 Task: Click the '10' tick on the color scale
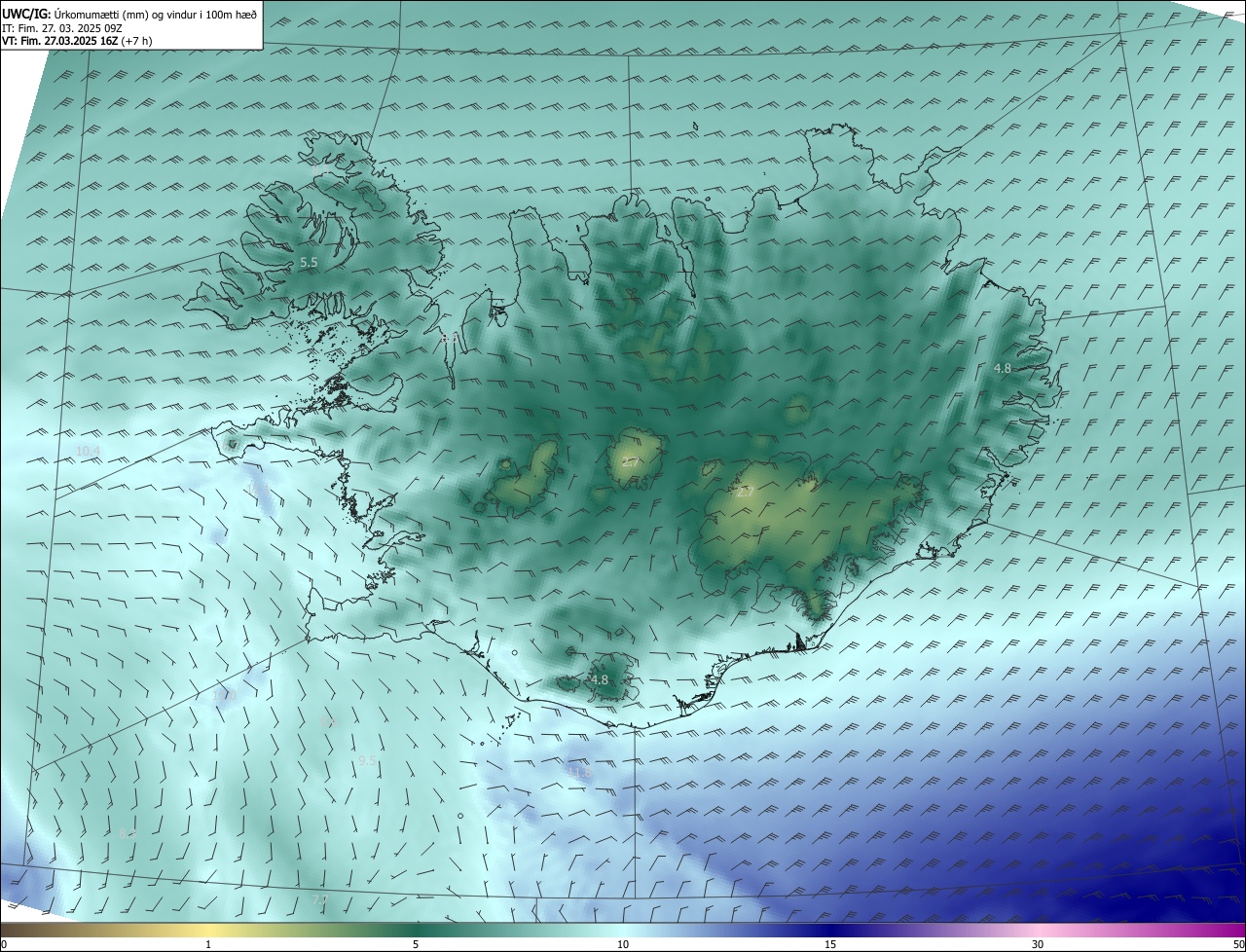point(623,944)
